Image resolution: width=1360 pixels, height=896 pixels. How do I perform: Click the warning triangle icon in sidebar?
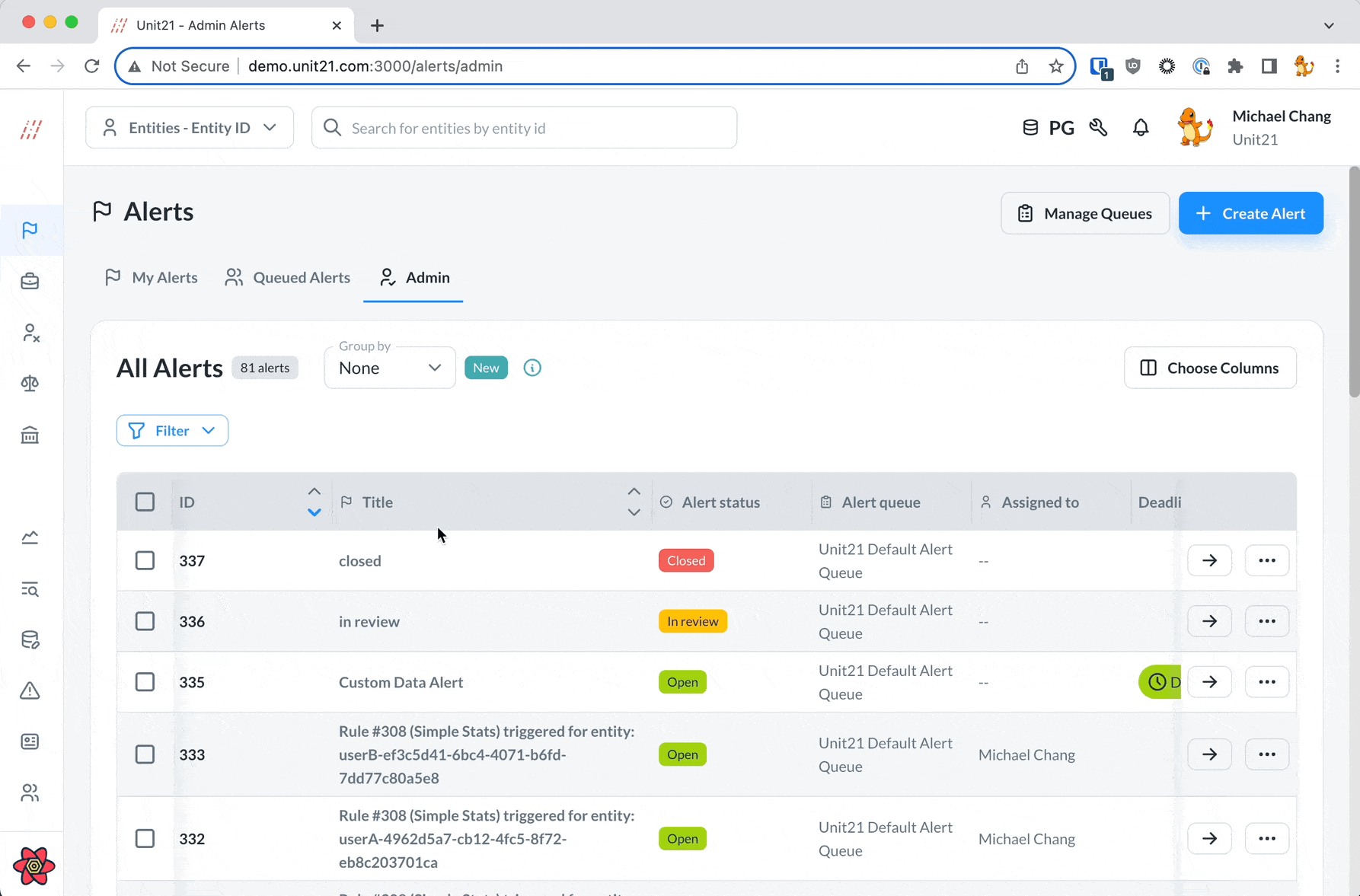30,690
